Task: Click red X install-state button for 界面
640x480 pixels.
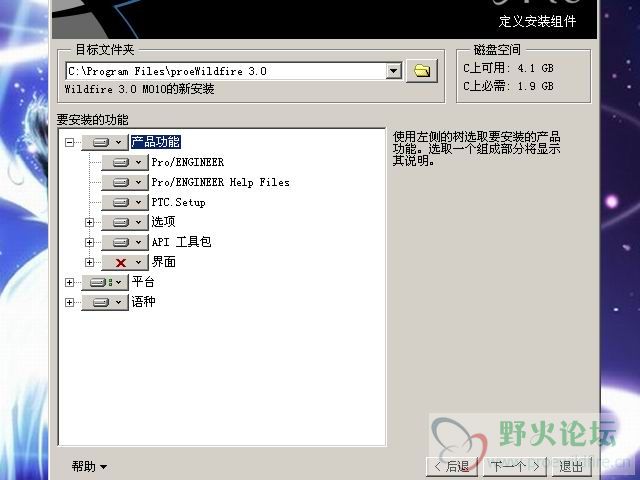Action: [125, 262]
